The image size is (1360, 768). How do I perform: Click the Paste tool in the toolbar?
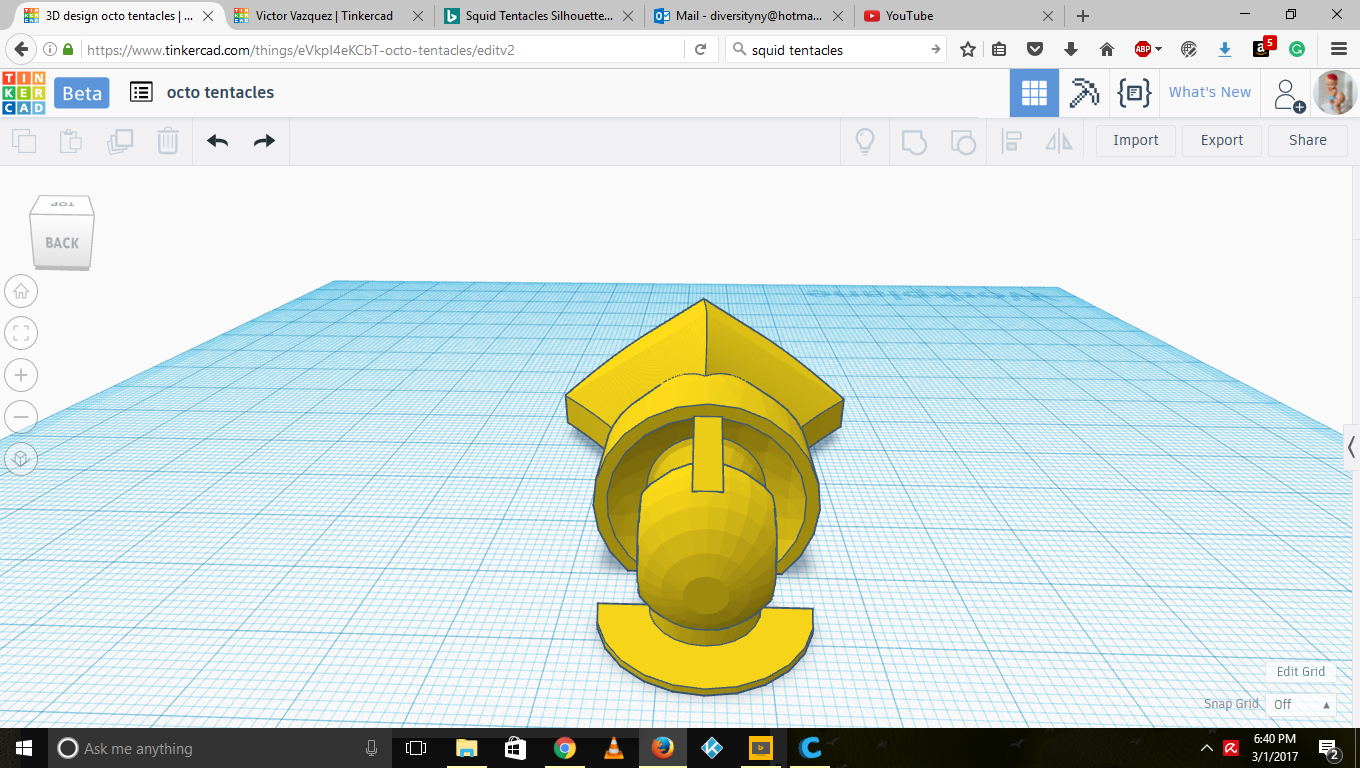pos(71,141)
